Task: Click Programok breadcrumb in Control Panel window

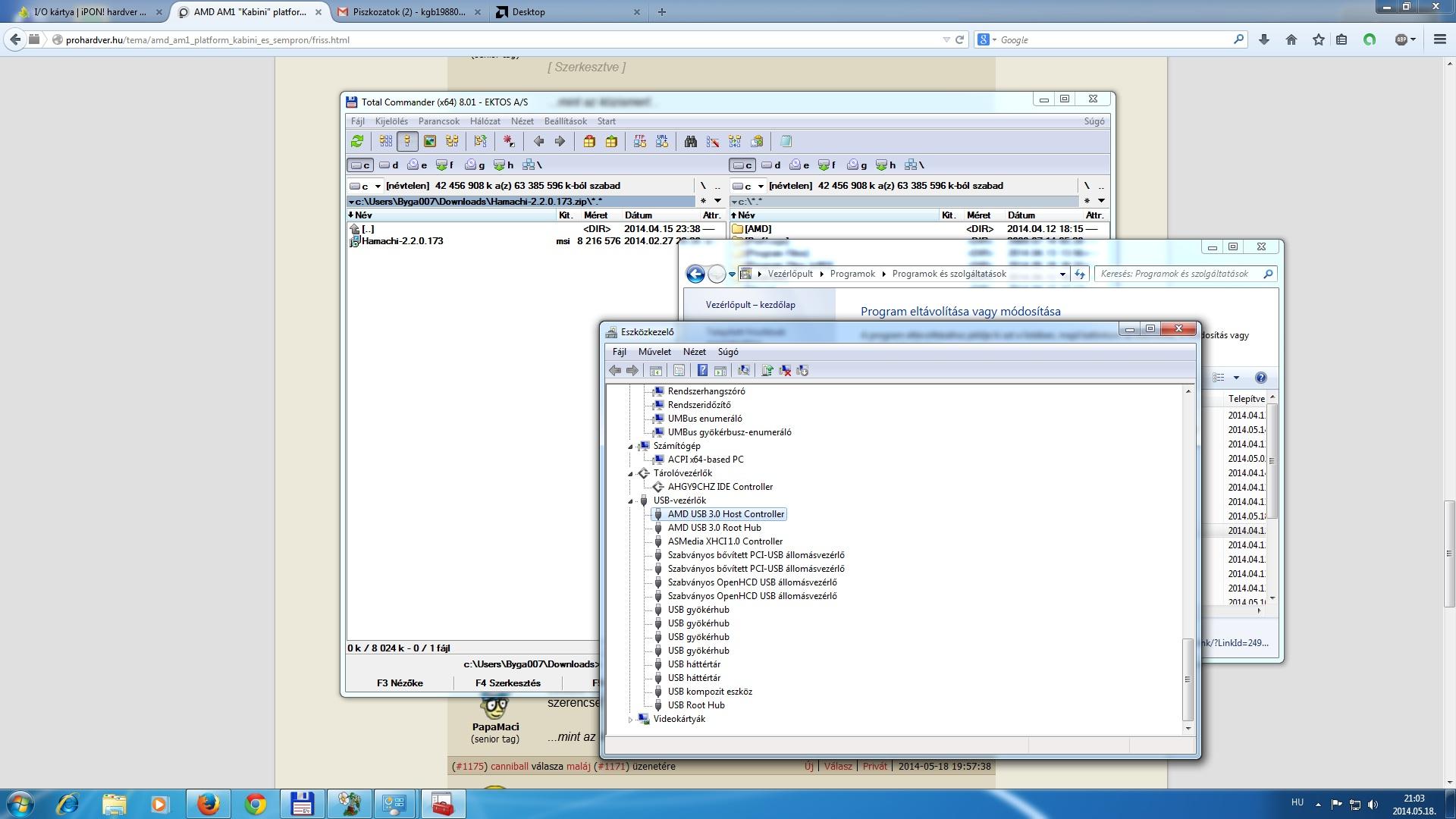Action: [852, 274]
